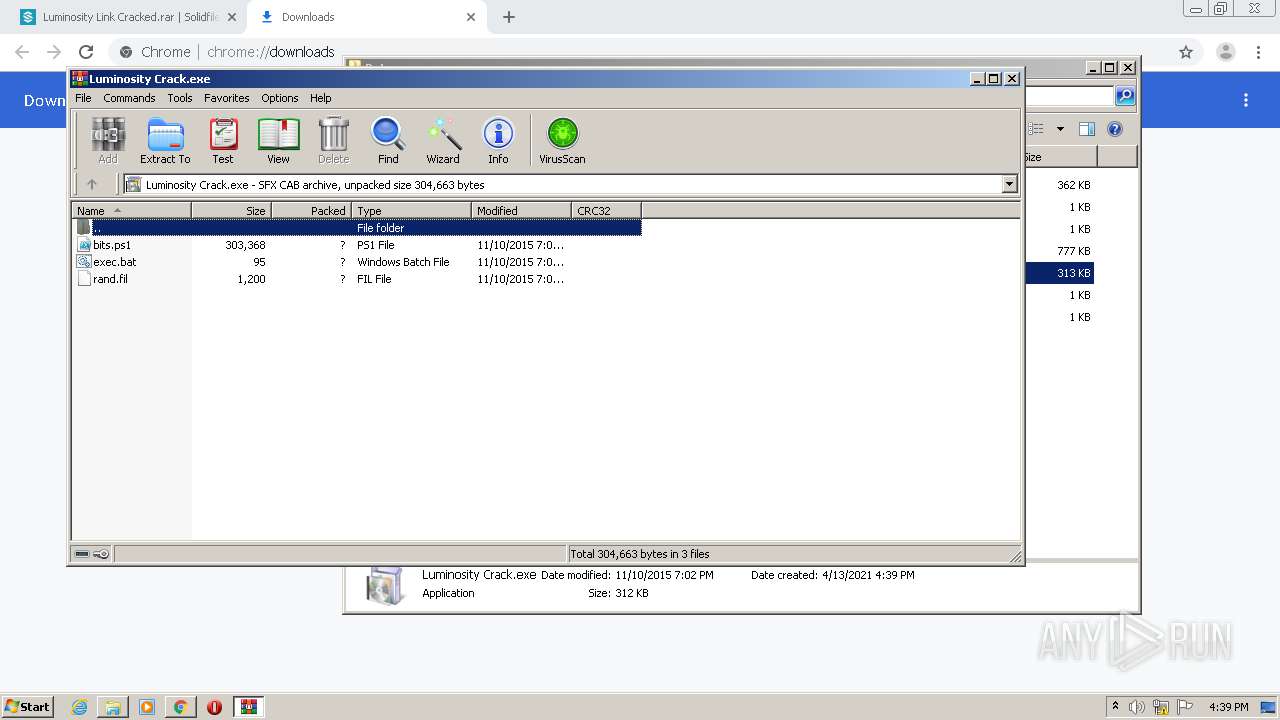Go up one level with arrow icon

pyautogui.click(x=92, y=184)
